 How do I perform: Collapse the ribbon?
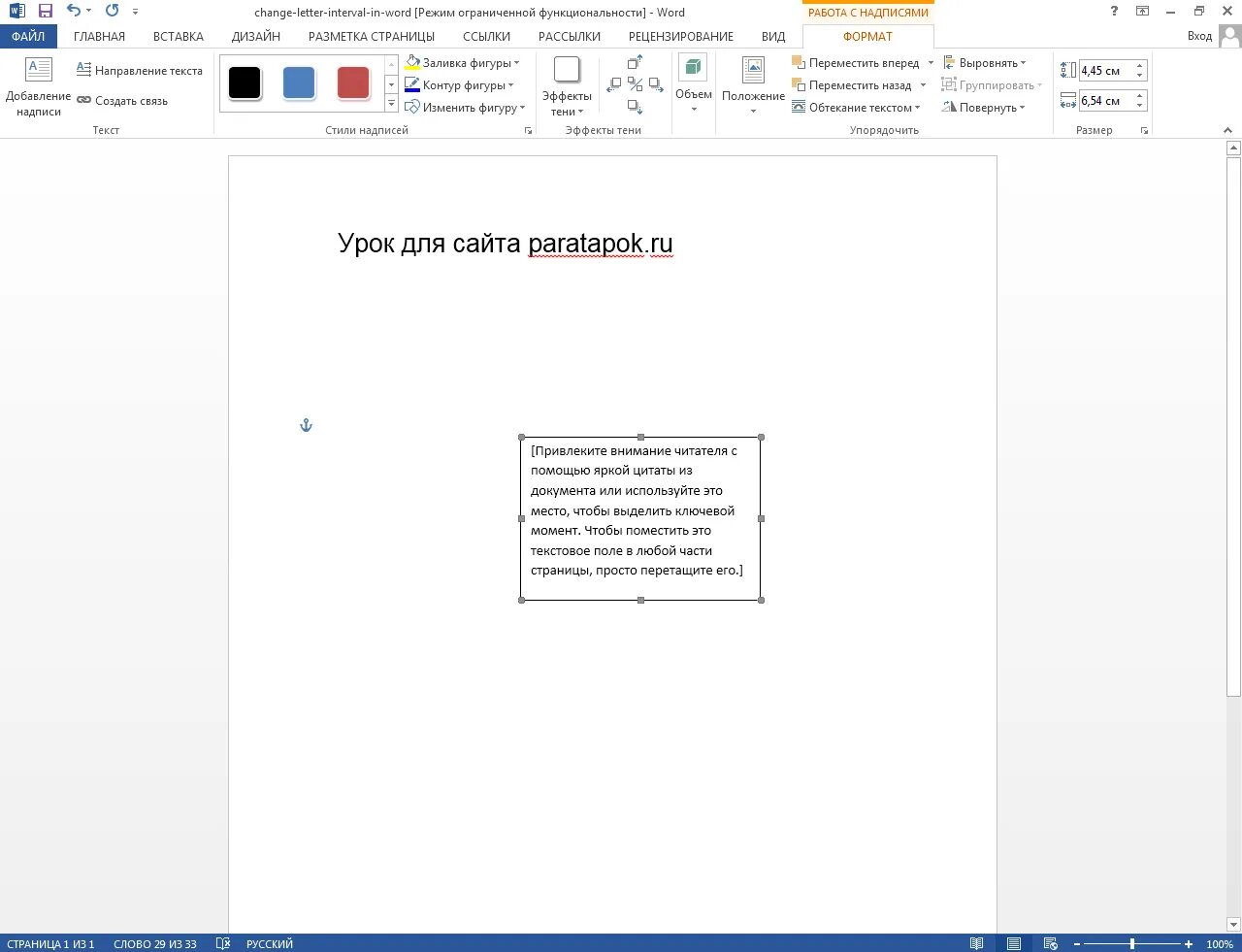pos(1227,130)
